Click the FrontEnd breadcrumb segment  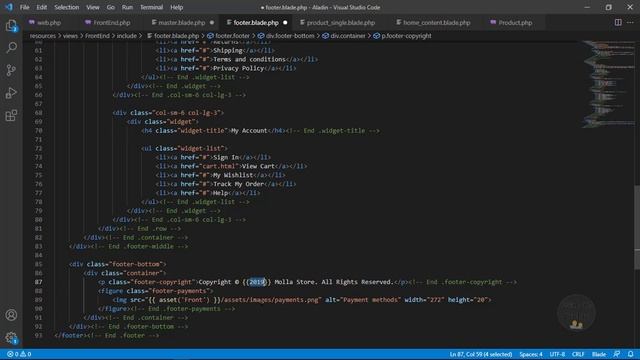pyautogui.click(x=97, y=36)
